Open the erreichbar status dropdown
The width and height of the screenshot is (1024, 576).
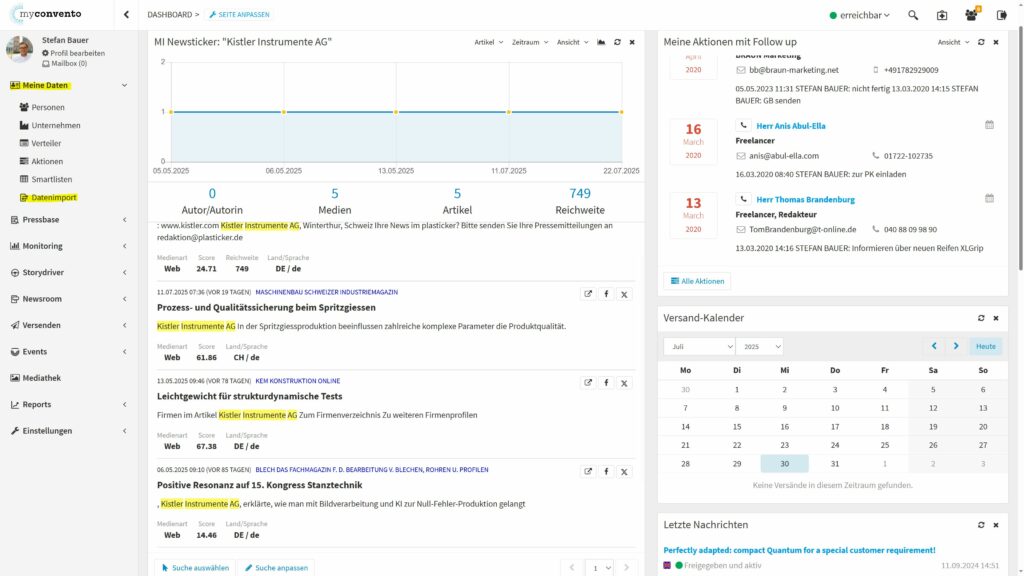tap(859, 15)
